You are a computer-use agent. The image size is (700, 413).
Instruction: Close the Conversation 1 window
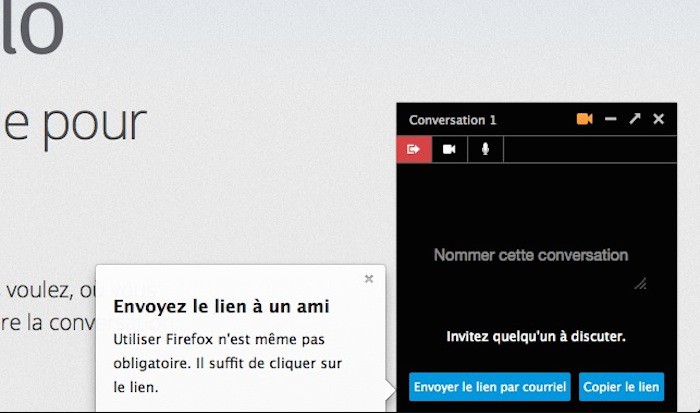pyautogui.click(x=658, y=119)
